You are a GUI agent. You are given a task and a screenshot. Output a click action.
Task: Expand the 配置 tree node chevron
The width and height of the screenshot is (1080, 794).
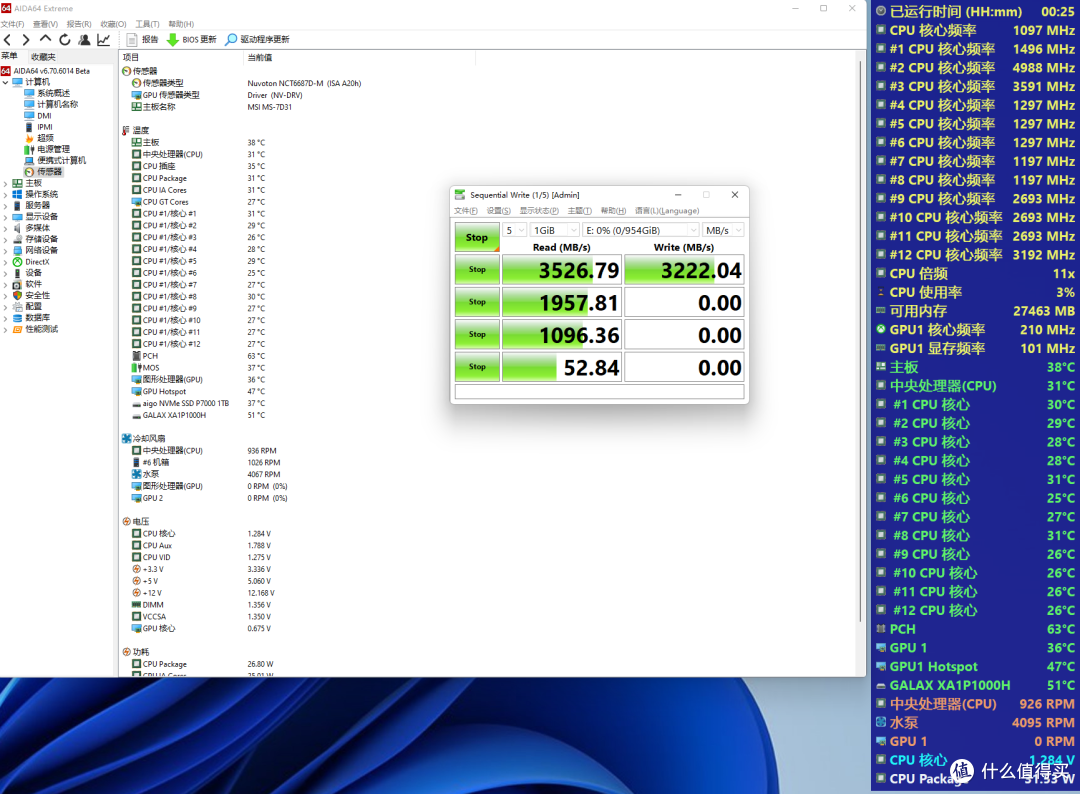tap(6, 306)
